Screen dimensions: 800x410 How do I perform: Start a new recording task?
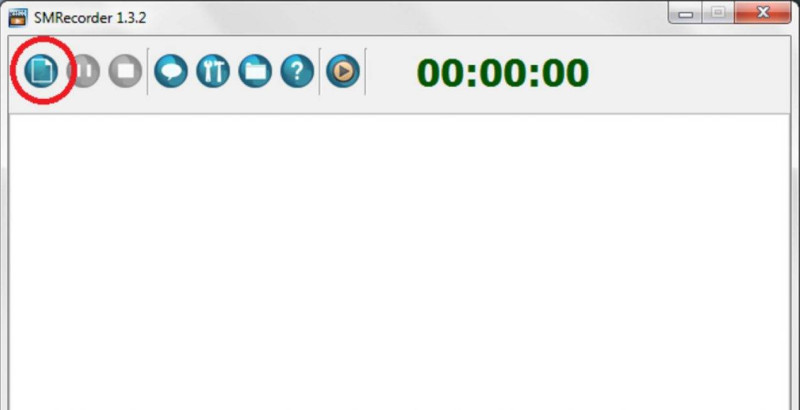(41, 71)
